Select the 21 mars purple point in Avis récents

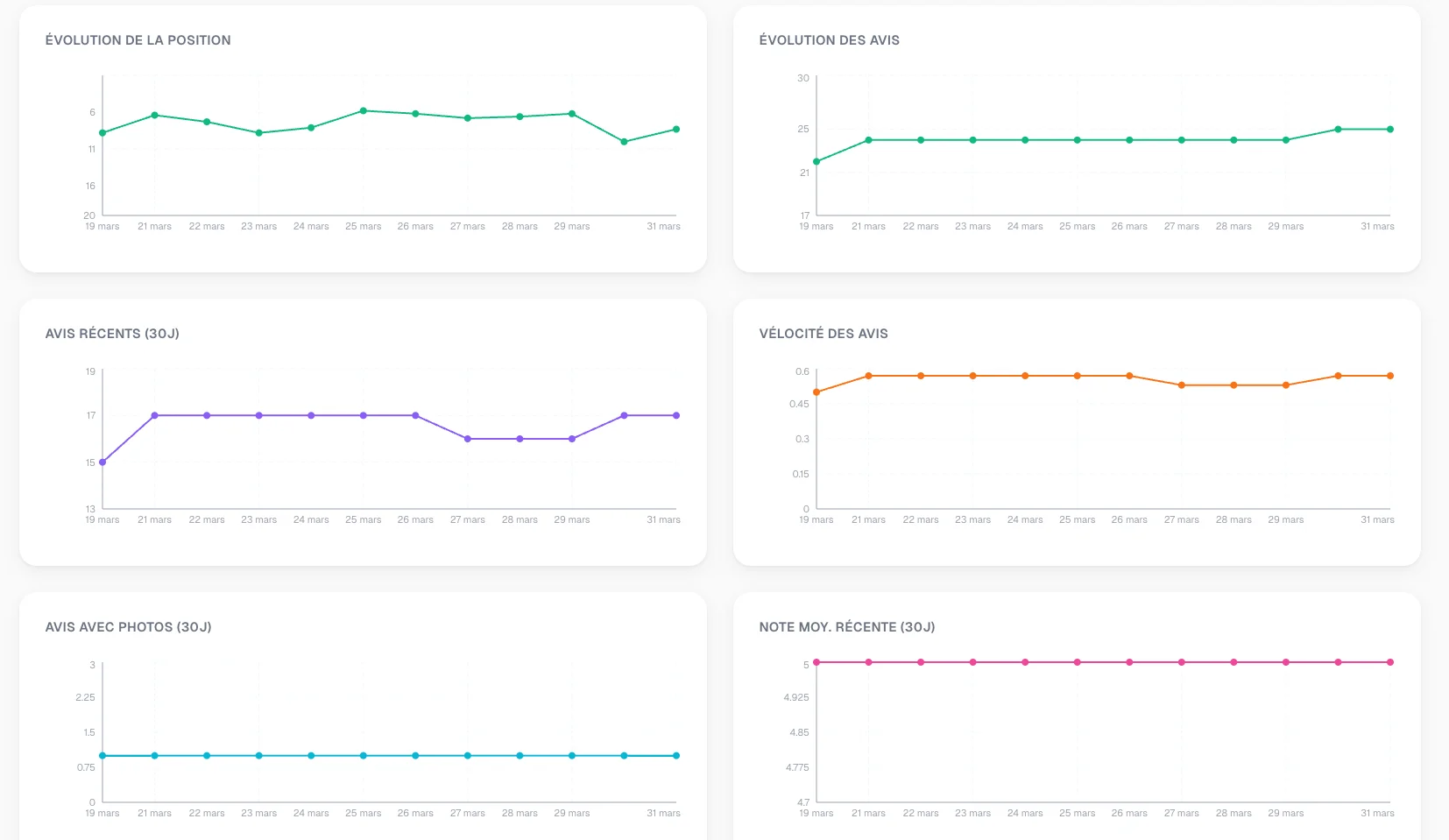pyautogui.click(x=155, y=416)
